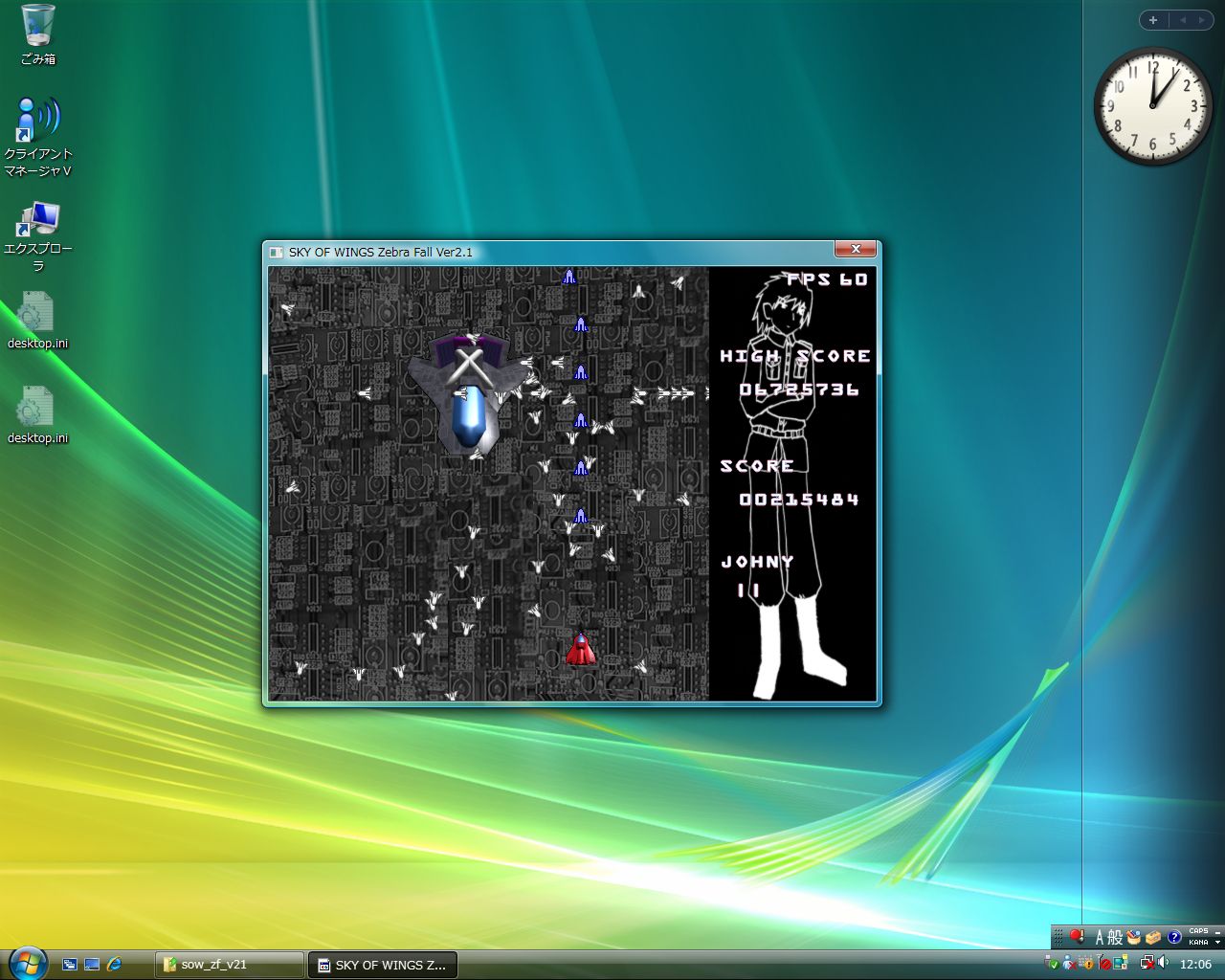The image size is (1225, 980).
Task: Open the IME tools toolbox icon
Action: 1153,938
